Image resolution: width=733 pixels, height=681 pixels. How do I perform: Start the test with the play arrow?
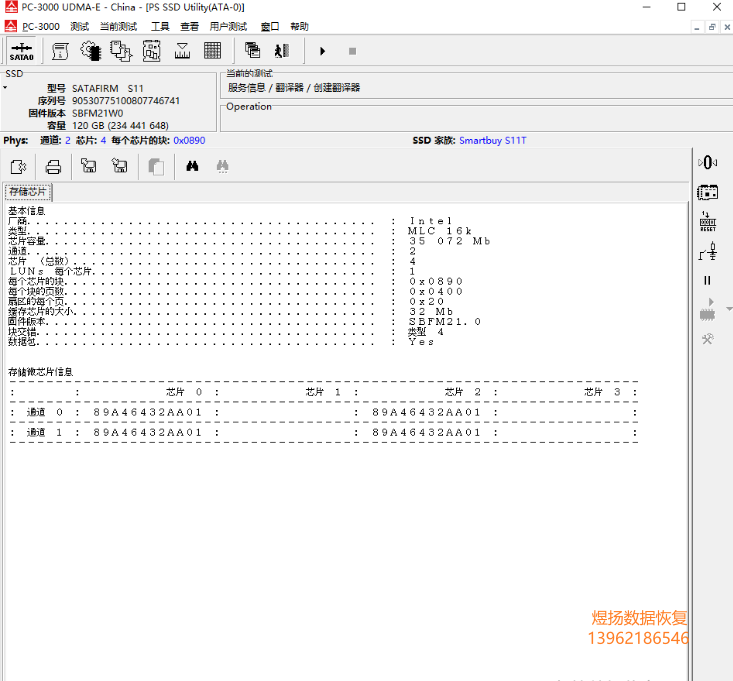(322, 51)
